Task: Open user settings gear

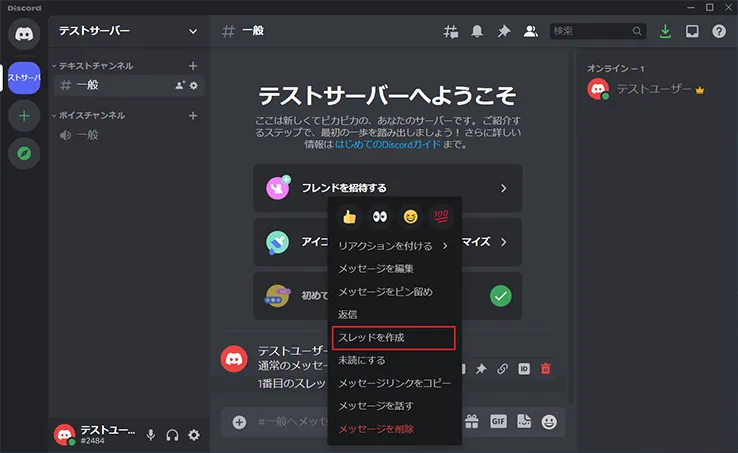Action: click(193, 435)
